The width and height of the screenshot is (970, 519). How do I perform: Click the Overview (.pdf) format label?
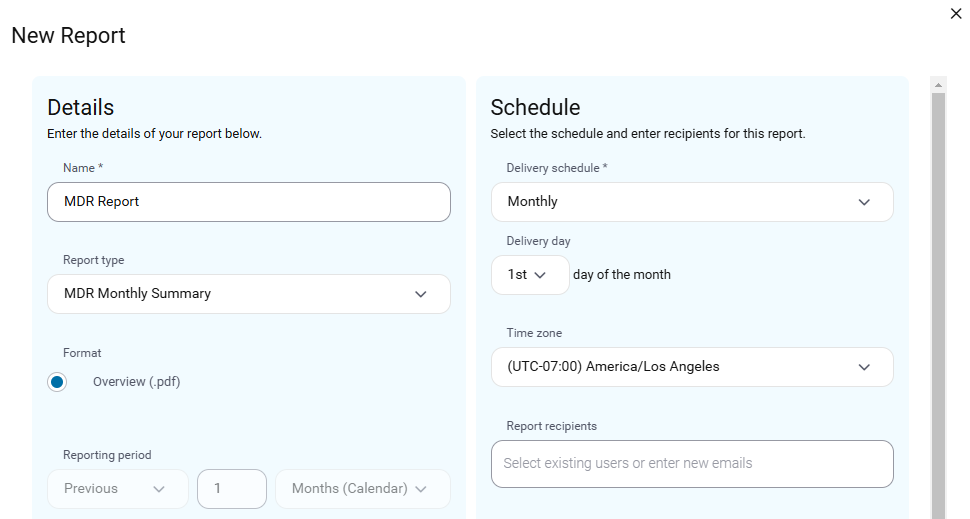[x=137, y=382]
